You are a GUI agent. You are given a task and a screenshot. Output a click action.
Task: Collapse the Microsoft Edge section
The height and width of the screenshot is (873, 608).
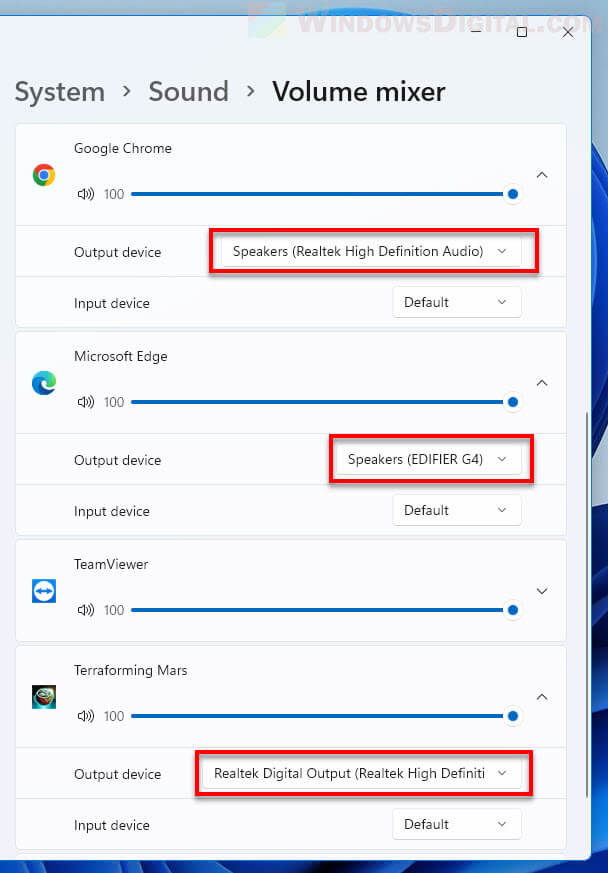tap(542, 383)
